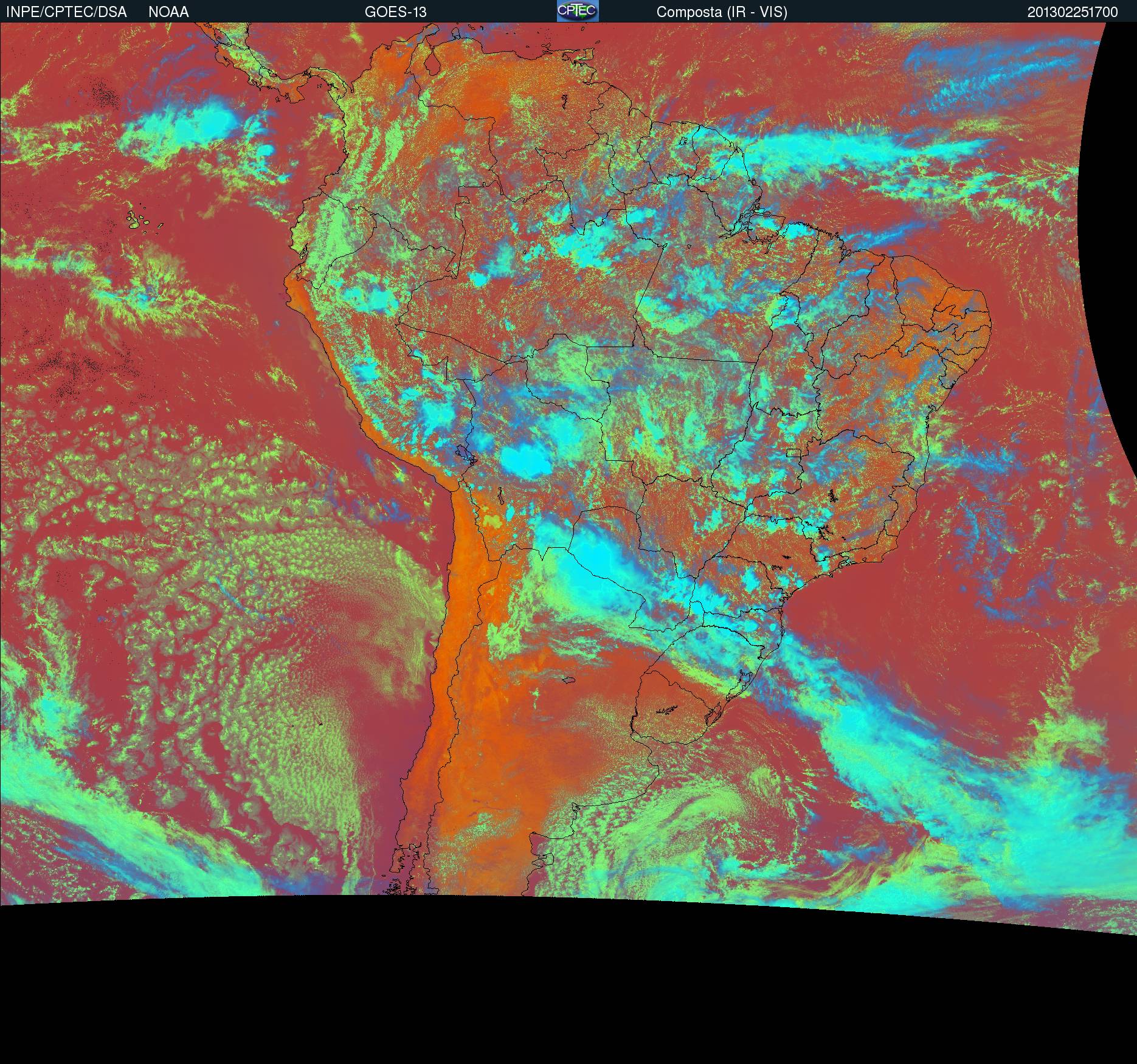Select the INPE/CPTEC/DSA header text

[x=66, y=12]
